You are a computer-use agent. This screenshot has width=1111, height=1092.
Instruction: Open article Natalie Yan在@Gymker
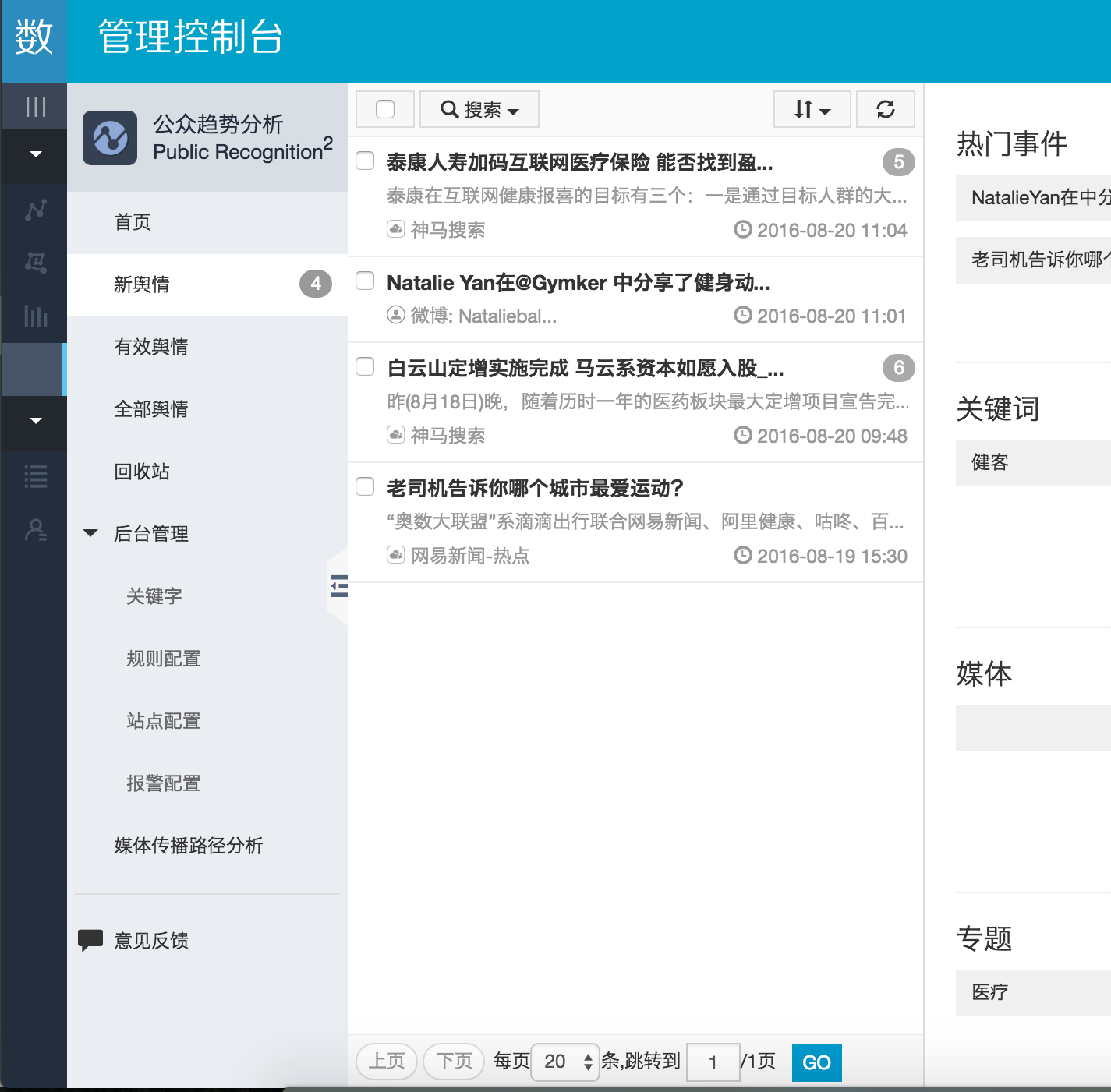tap(578, 282)
